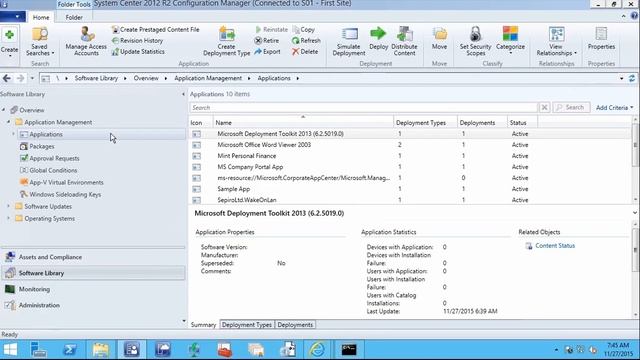Select Global Conditions node

coord(53,170)
